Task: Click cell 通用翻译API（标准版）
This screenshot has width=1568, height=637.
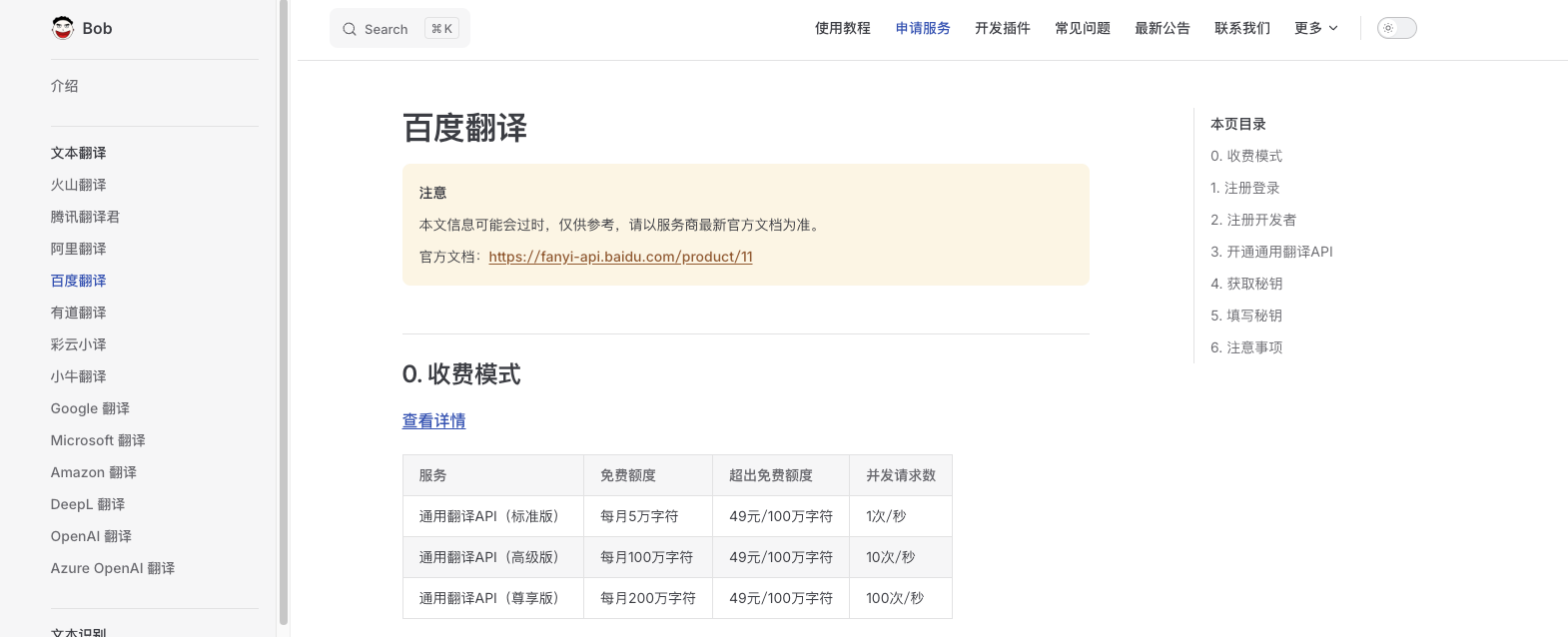Action: tap(493, 516)
